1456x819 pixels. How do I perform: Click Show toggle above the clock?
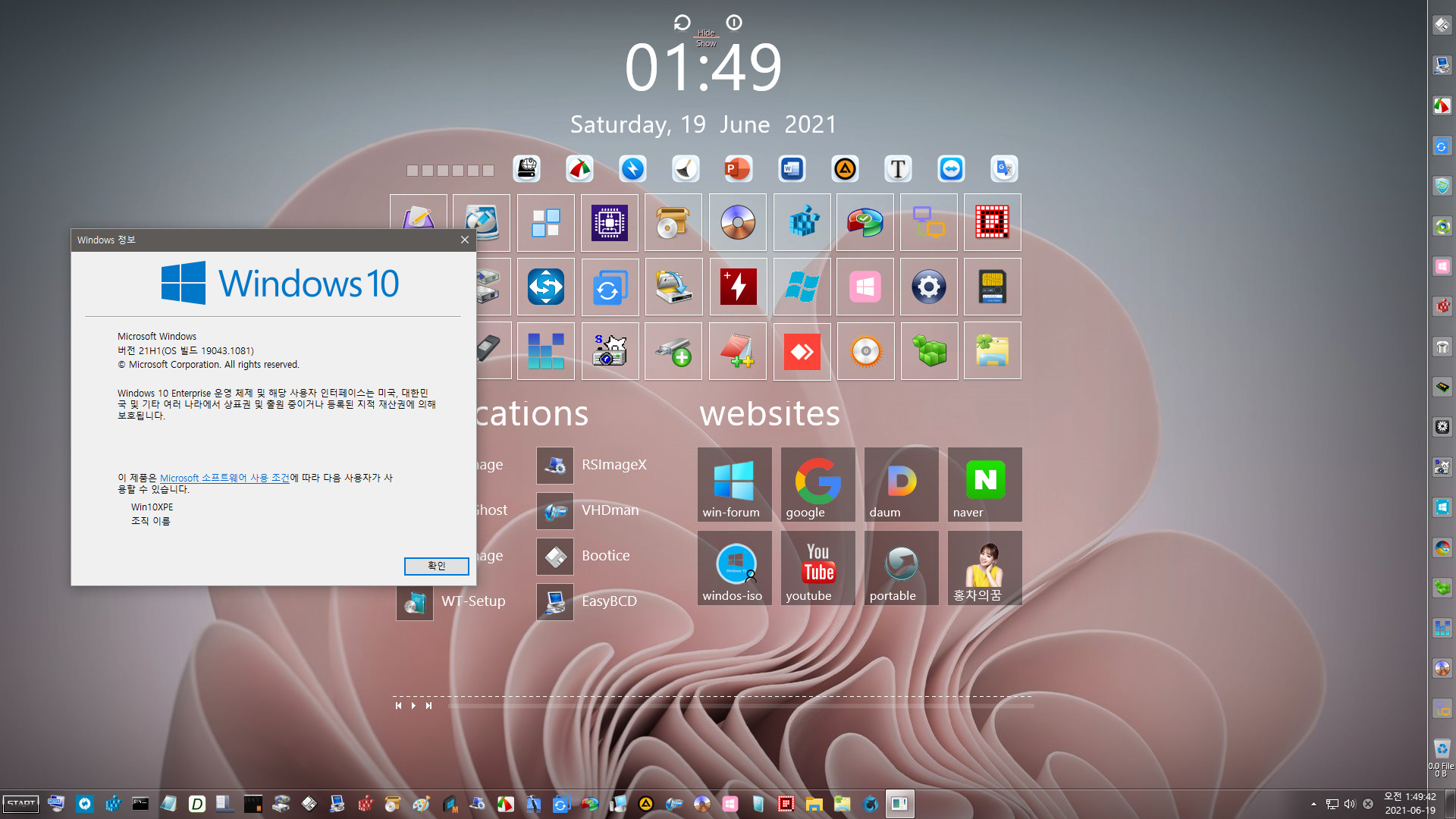pyautogui.click(x=706, y=43)
